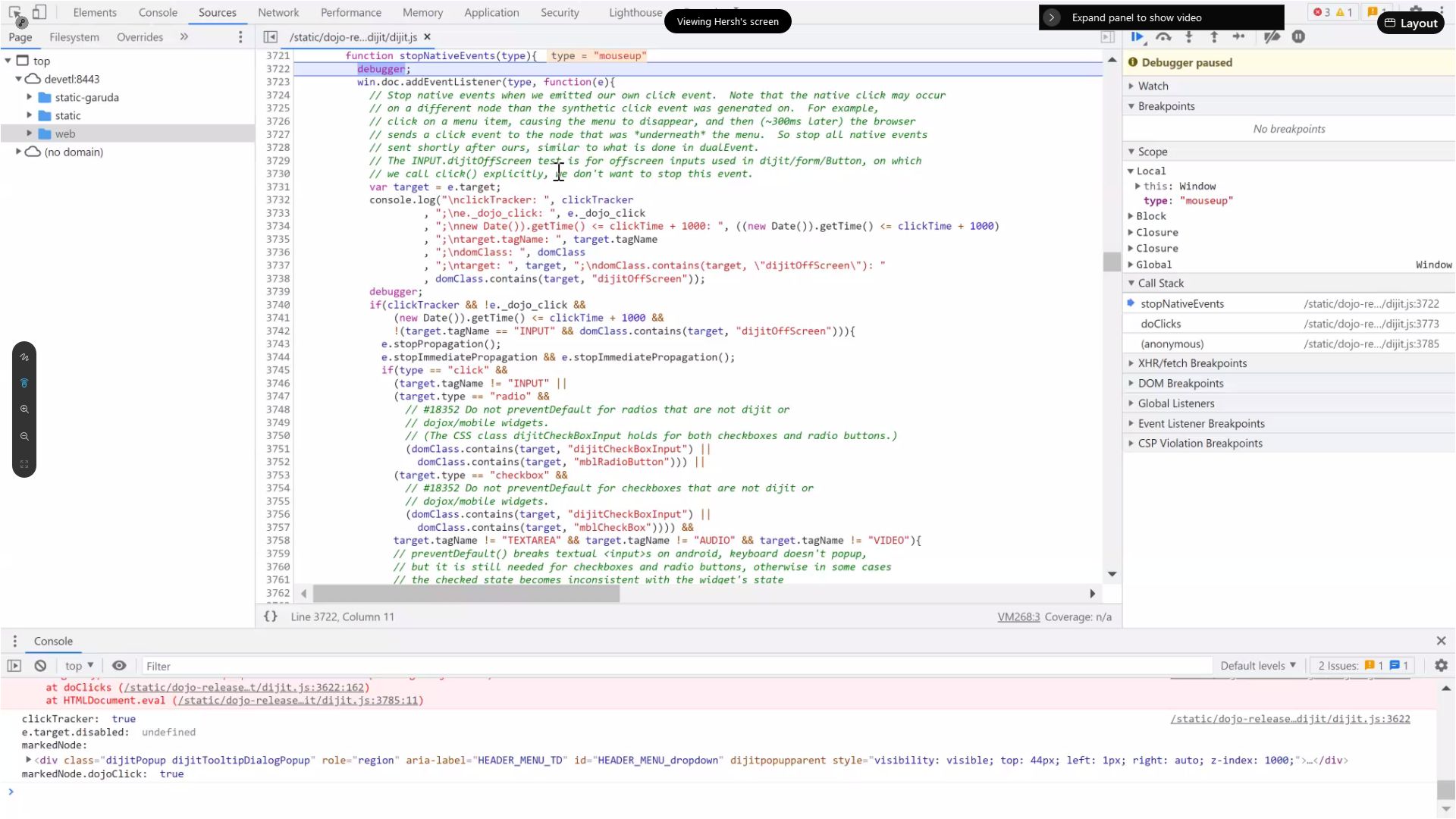Clear the console with the ban icon
1456x819 pixels.
[x=40, y=666]
